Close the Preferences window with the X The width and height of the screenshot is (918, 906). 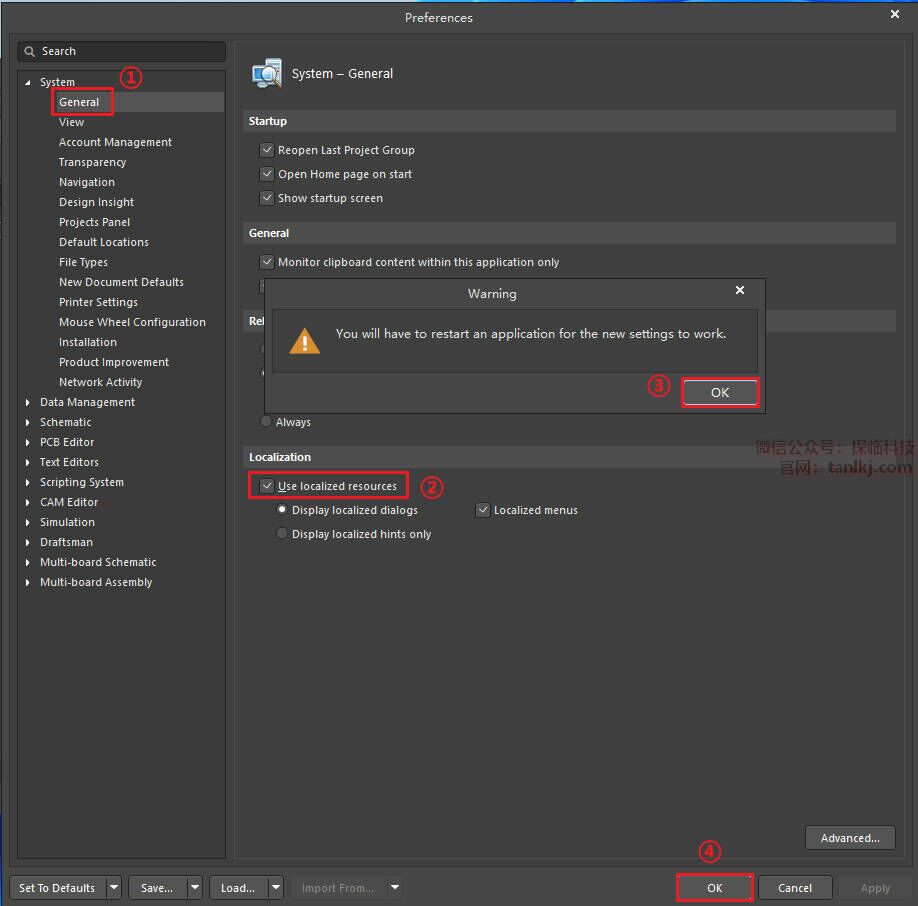click(895, 14)
